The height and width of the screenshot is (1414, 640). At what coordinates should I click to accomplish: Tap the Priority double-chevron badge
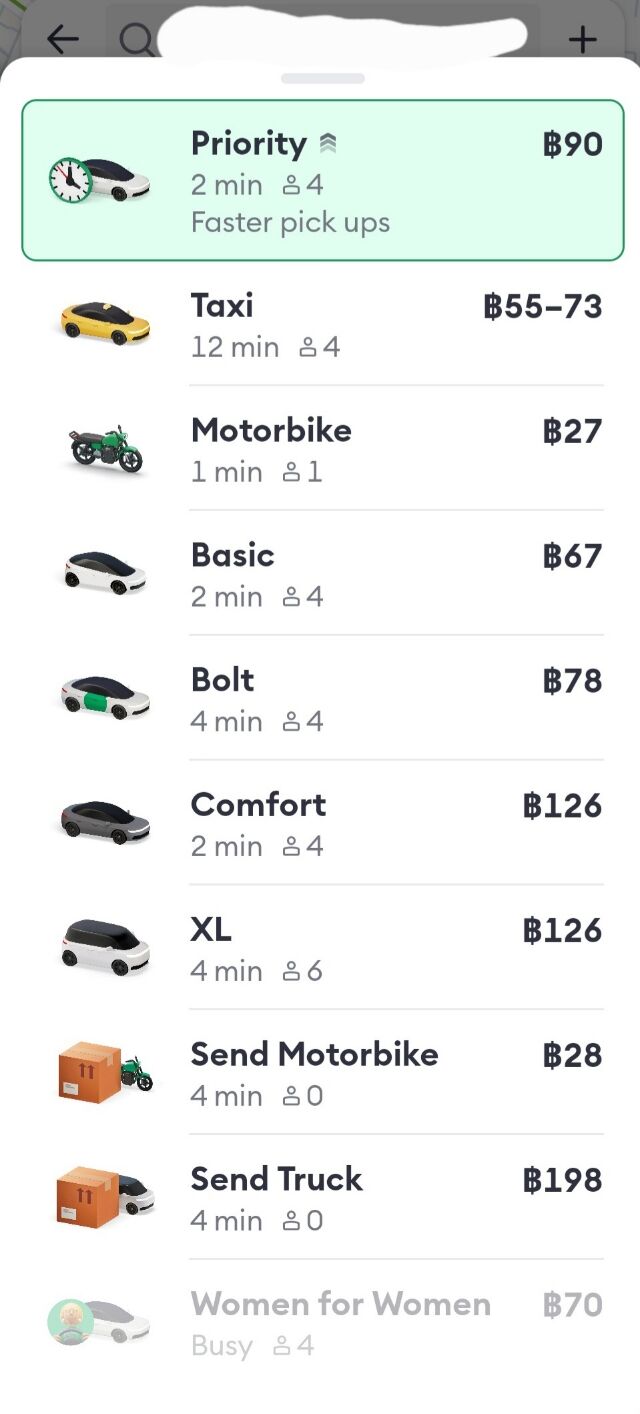coord(328,145)
